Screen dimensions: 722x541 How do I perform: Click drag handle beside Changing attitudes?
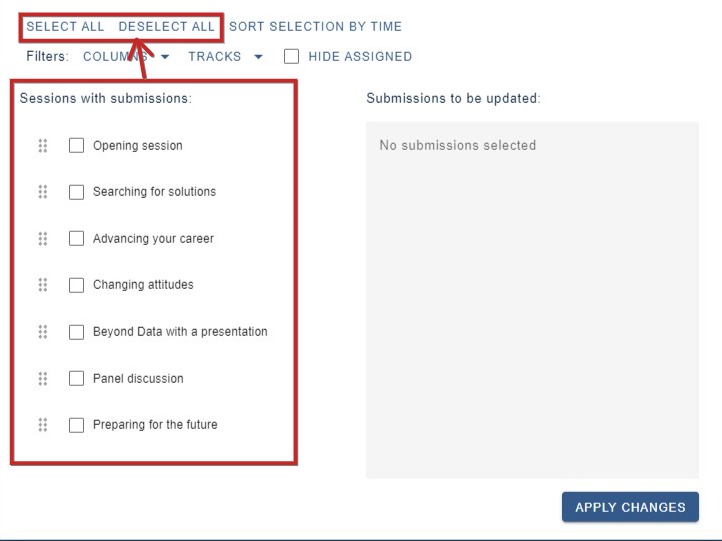(x=43, y=285)
